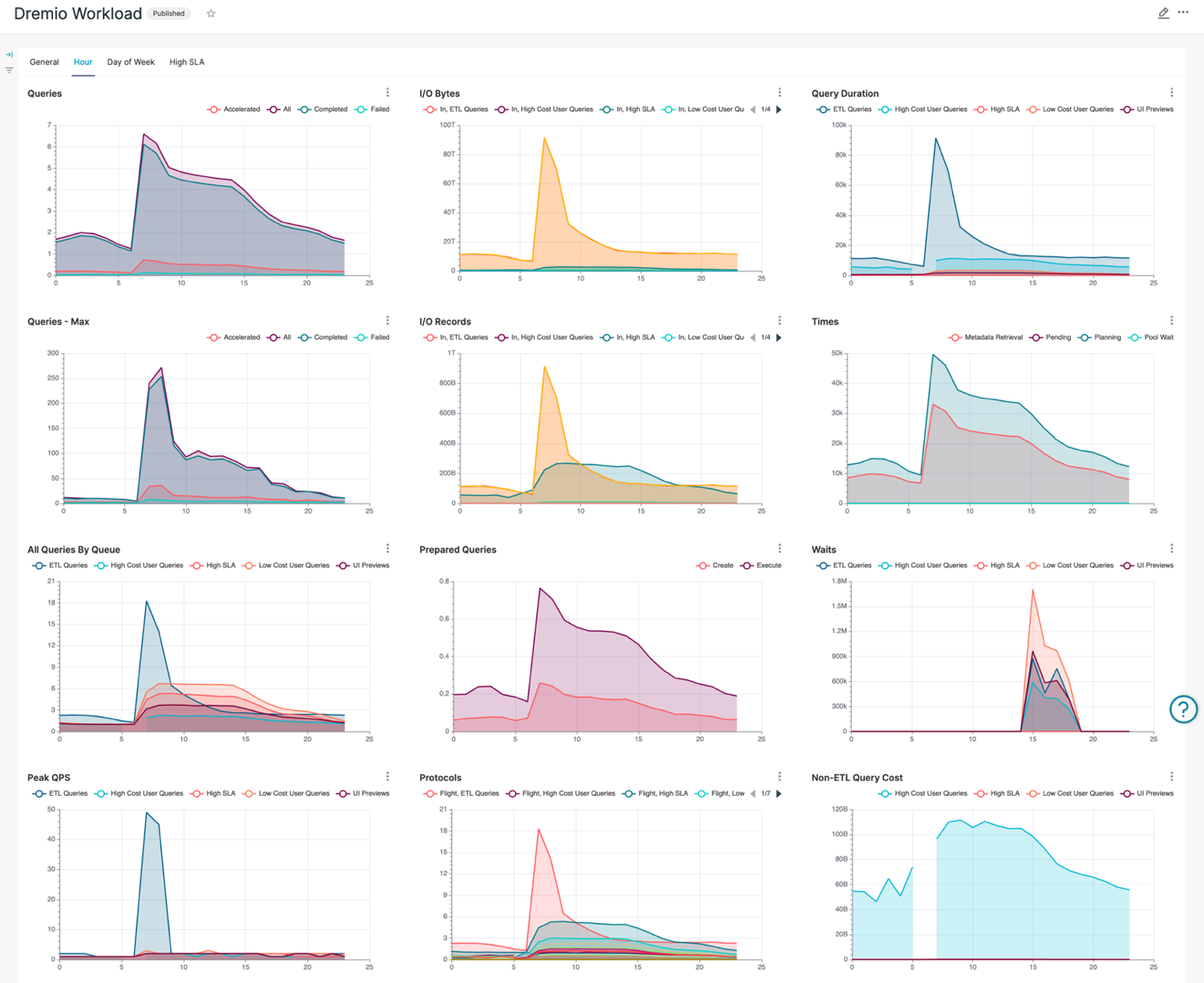Open the Non-ETL Query Cost options menu

tap(1171, 776)
